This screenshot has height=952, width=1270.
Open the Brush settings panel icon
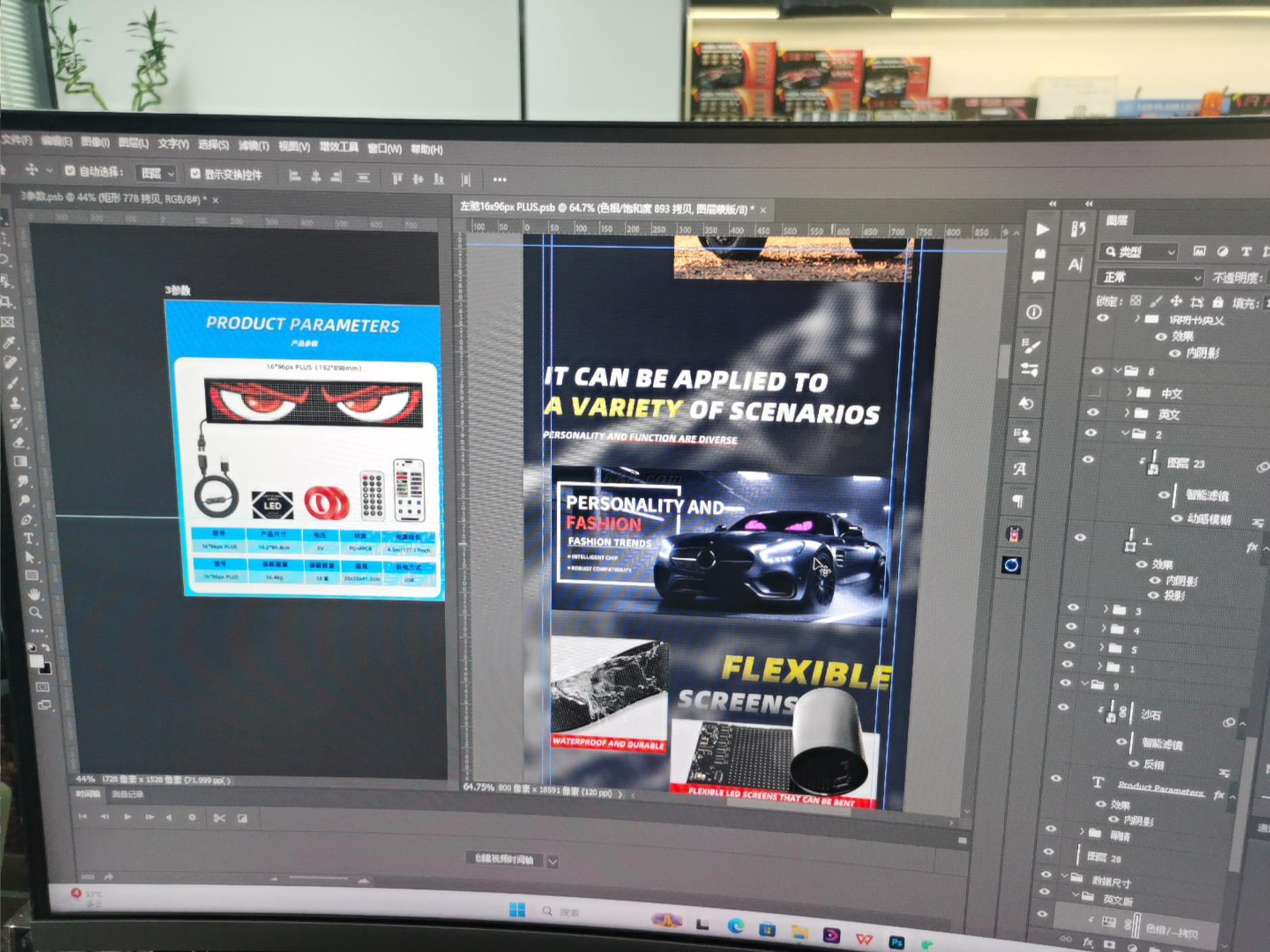click(1031, 347)
